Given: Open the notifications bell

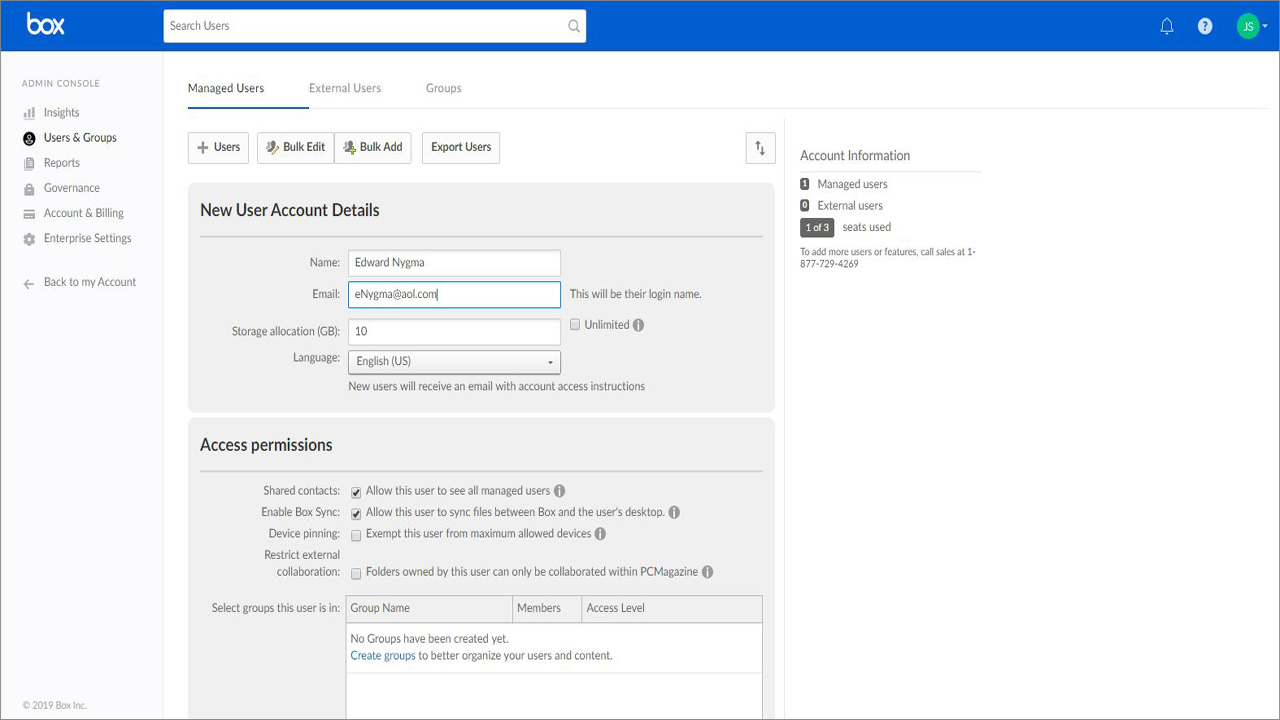Looking at the screenshot, I should [1166, 26].
